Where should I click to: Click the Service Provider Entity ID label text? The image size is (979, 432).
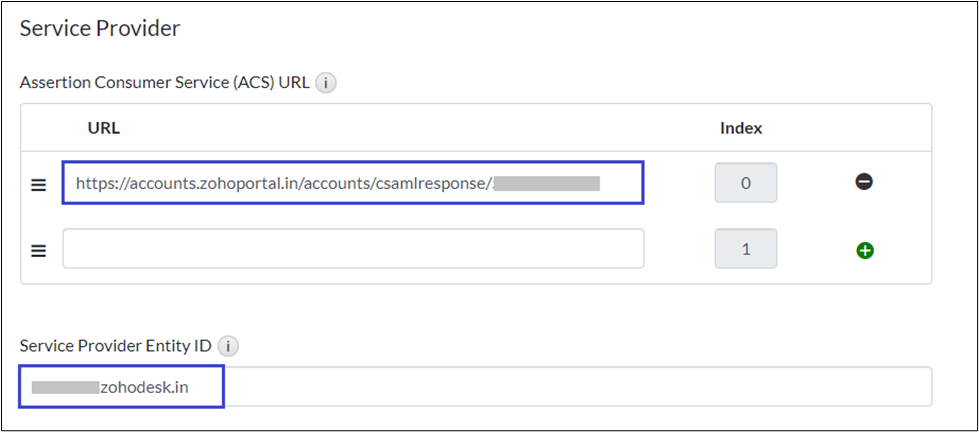pos(117,346)
